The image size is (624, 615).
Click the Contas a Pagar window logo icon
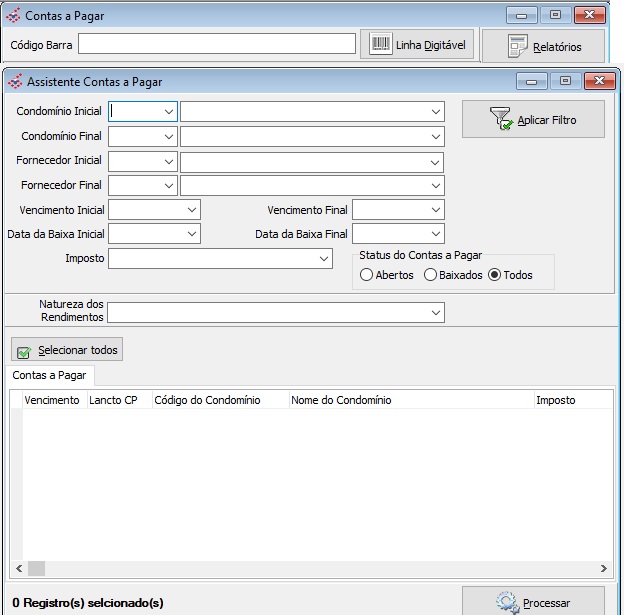14,16
